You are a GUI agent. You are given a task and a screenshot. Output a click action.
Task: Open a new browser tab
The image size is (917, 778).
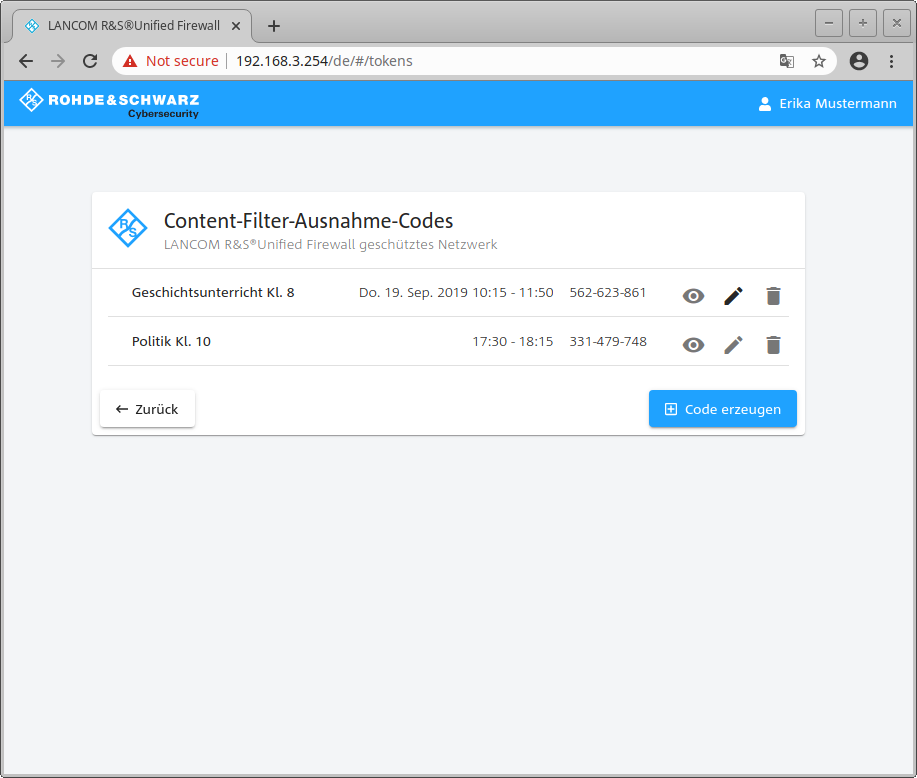click(274, 26)
